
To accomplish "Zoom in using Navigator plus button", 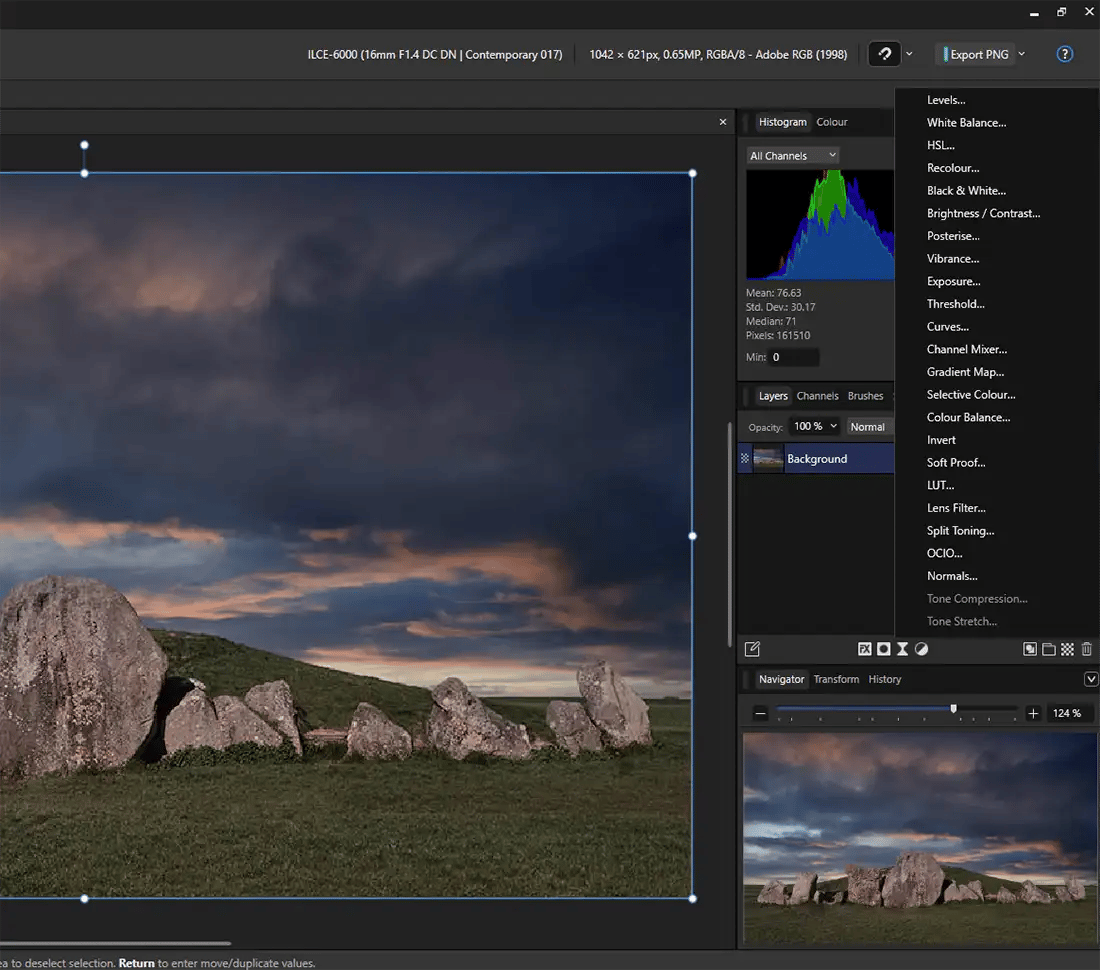I will (1033, 713).
